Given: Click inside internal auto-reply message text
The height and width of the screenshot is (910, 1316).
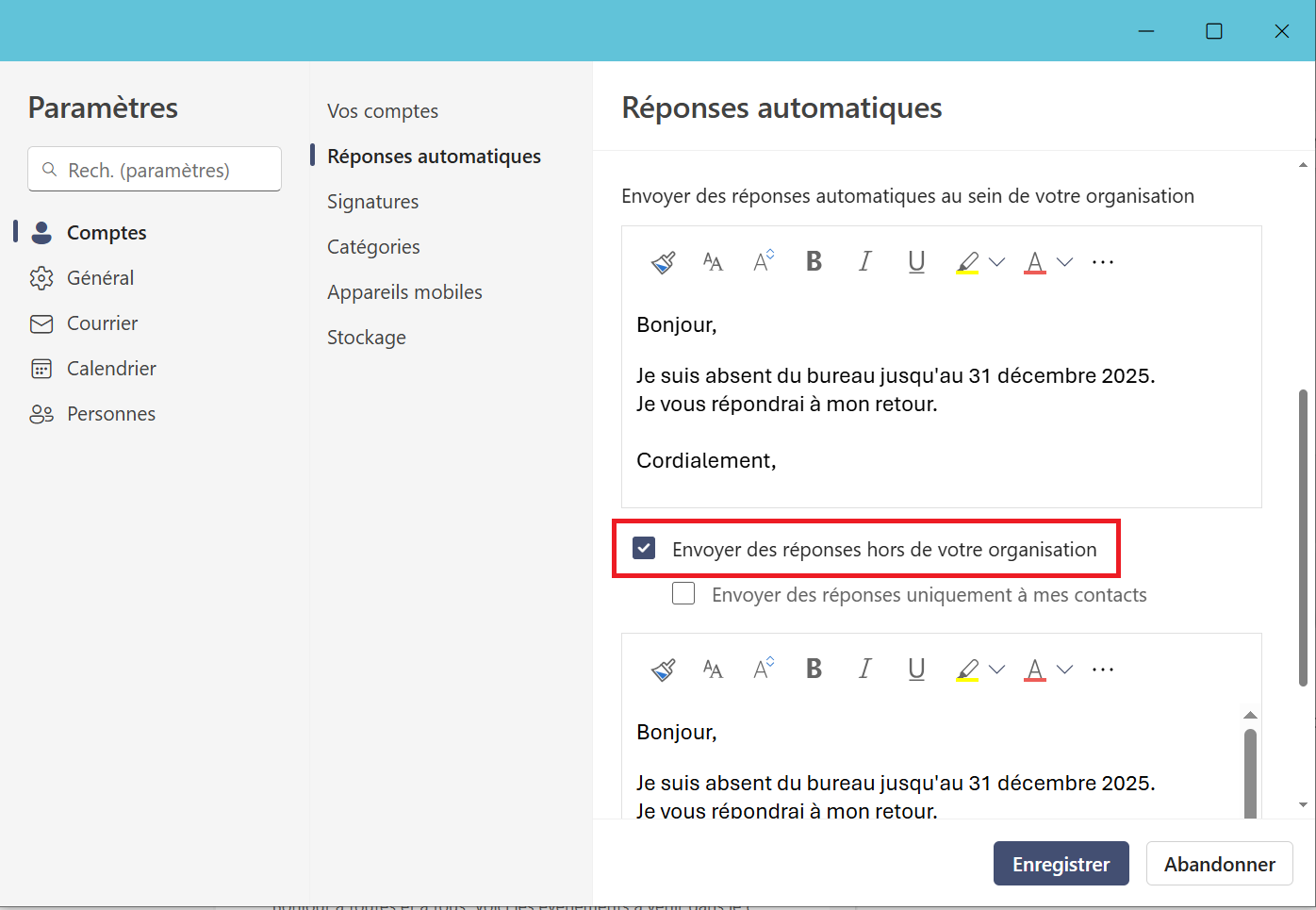Looking at the screenshot, I should point(896,390).
